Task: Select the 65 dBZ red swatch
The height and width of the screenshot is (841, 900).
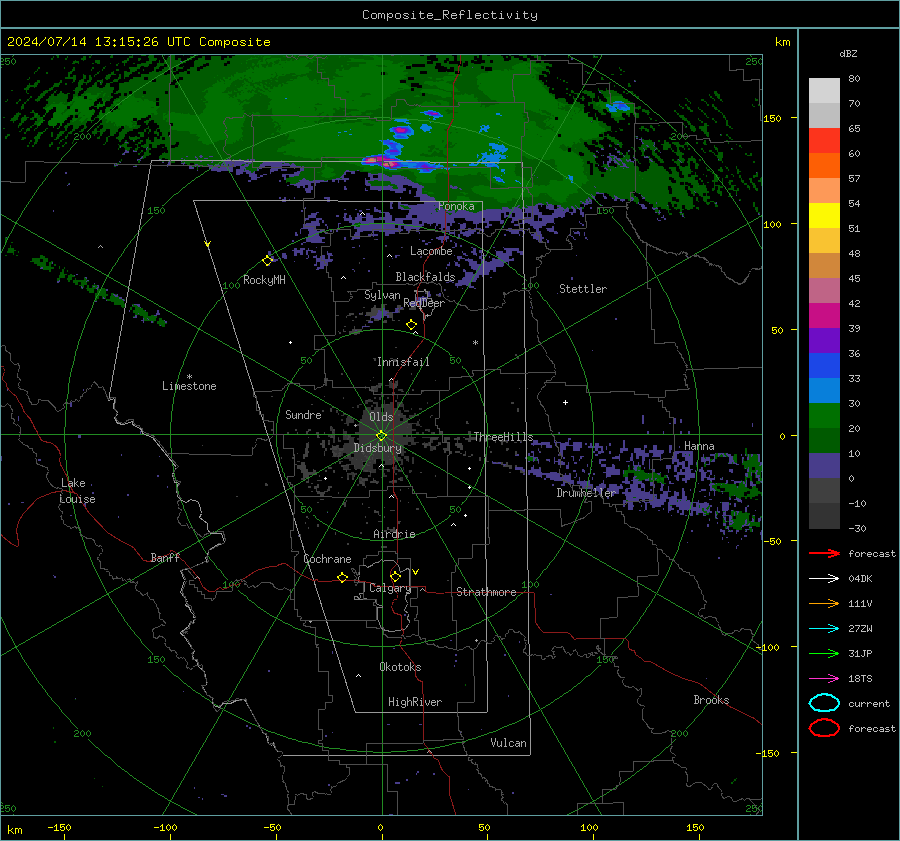Action: [x=824, y=141]
